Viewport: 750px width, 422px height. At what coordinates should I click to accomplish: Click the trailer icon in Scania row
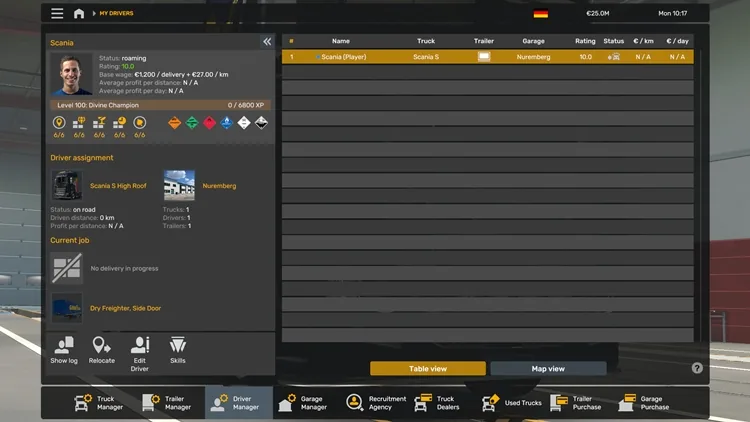tap(484, 56)
